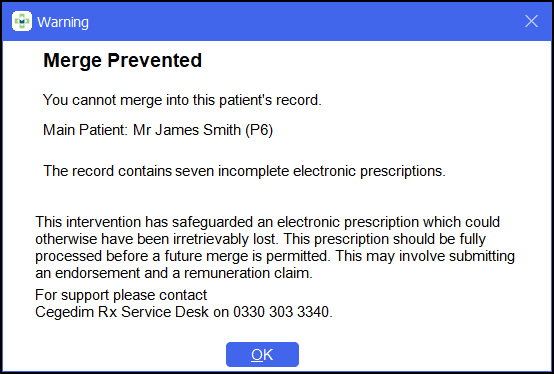This screenshot has height=374, width=554.
Task: Close the Warning dialog with X
Action: pyautogui.click(x=531, y=22)
